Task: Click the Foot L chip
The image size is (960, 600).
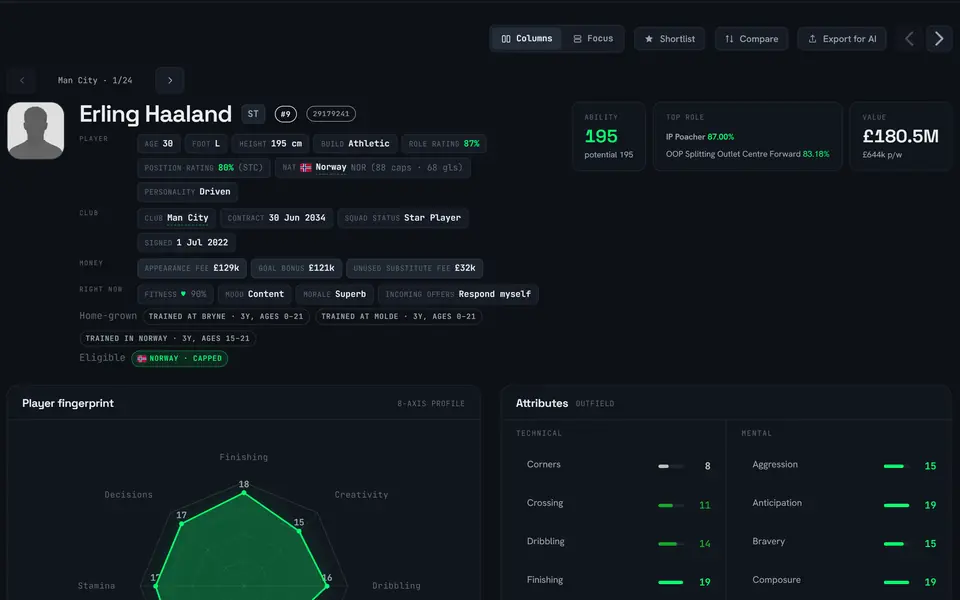Action: tap(206, 144)
